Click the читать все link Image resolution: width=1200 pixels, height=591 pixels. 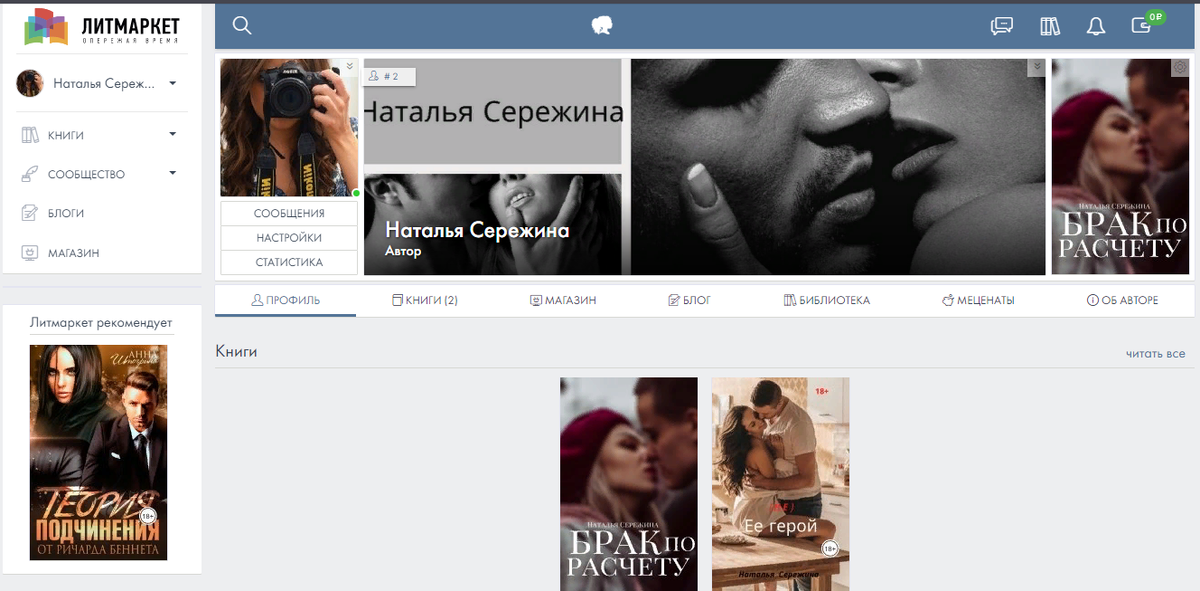(1155, 353)
